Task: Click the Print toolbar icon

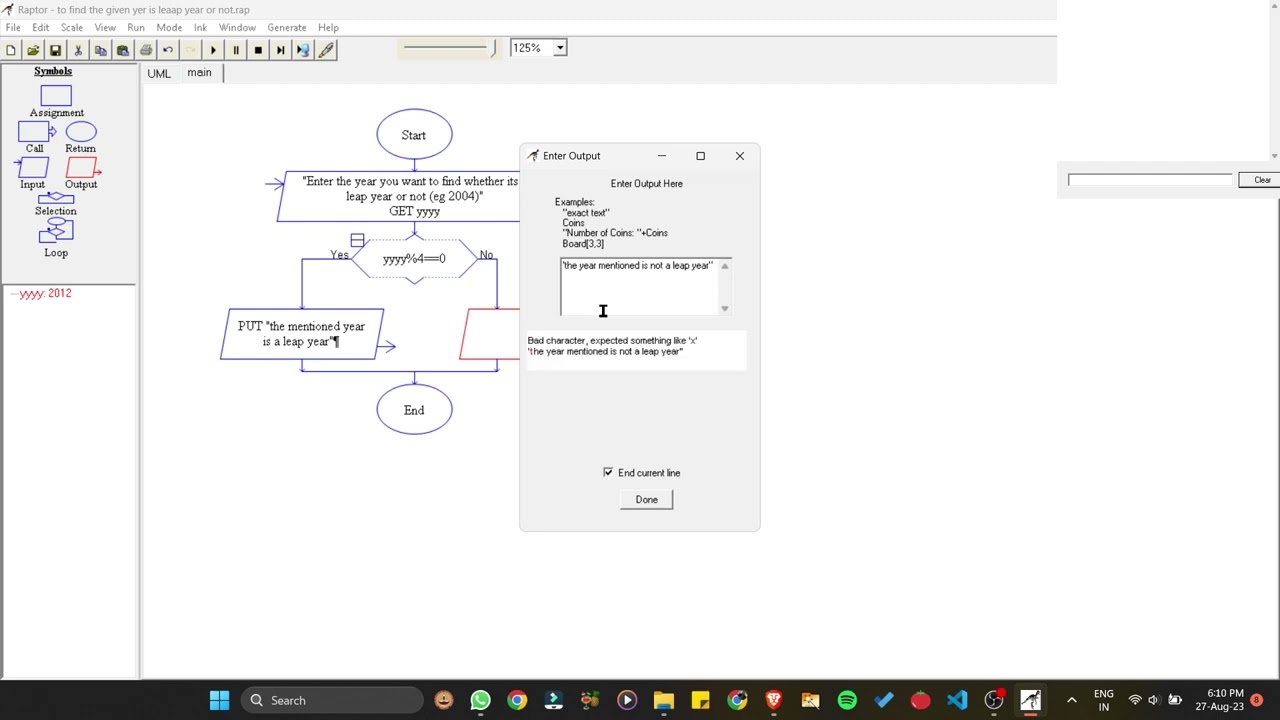Action: click(146, 50)
